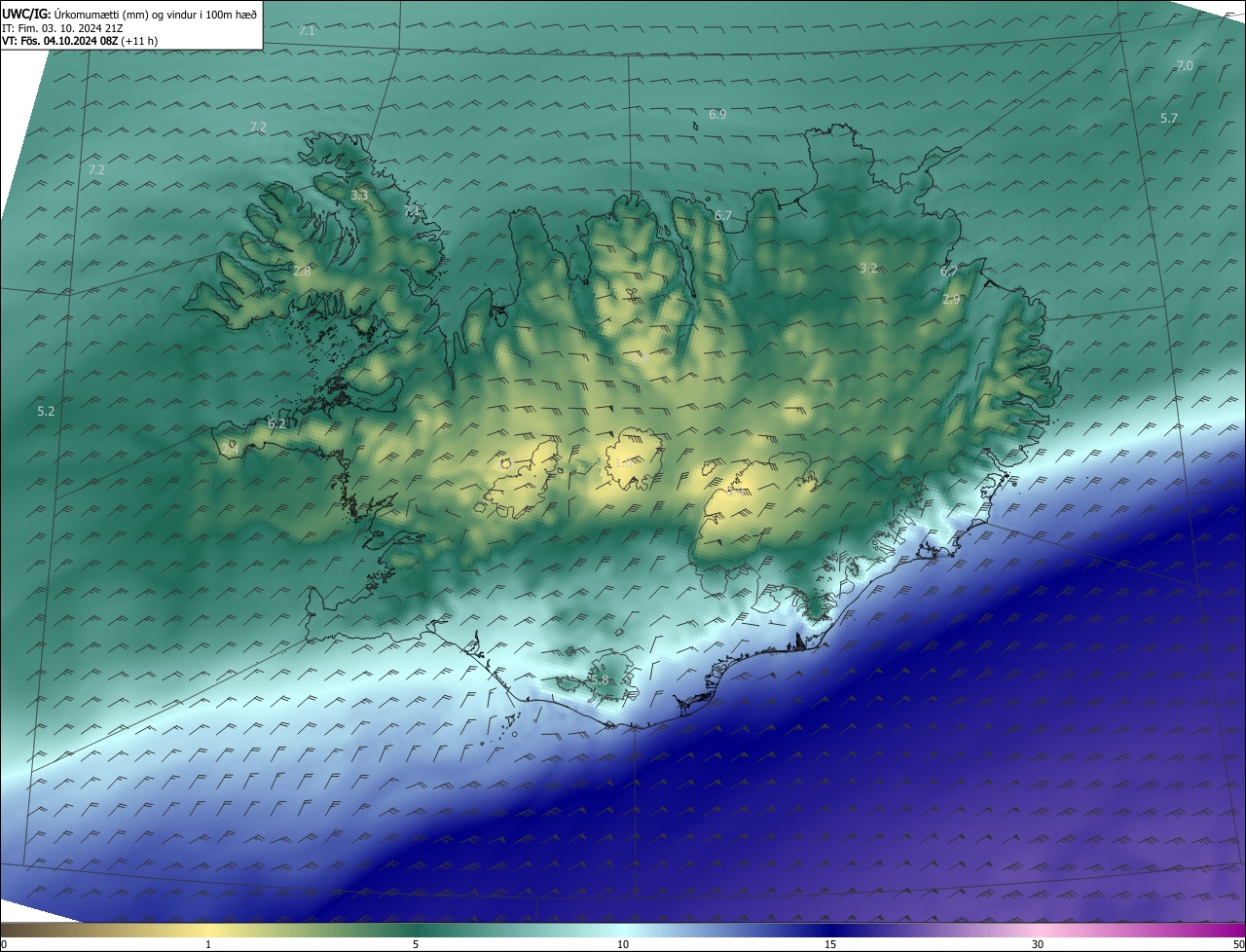Pick the dark navy color above the 15 tick
Image resolution: width=1246 pixels, height=952 pixels.
[830, 930]
